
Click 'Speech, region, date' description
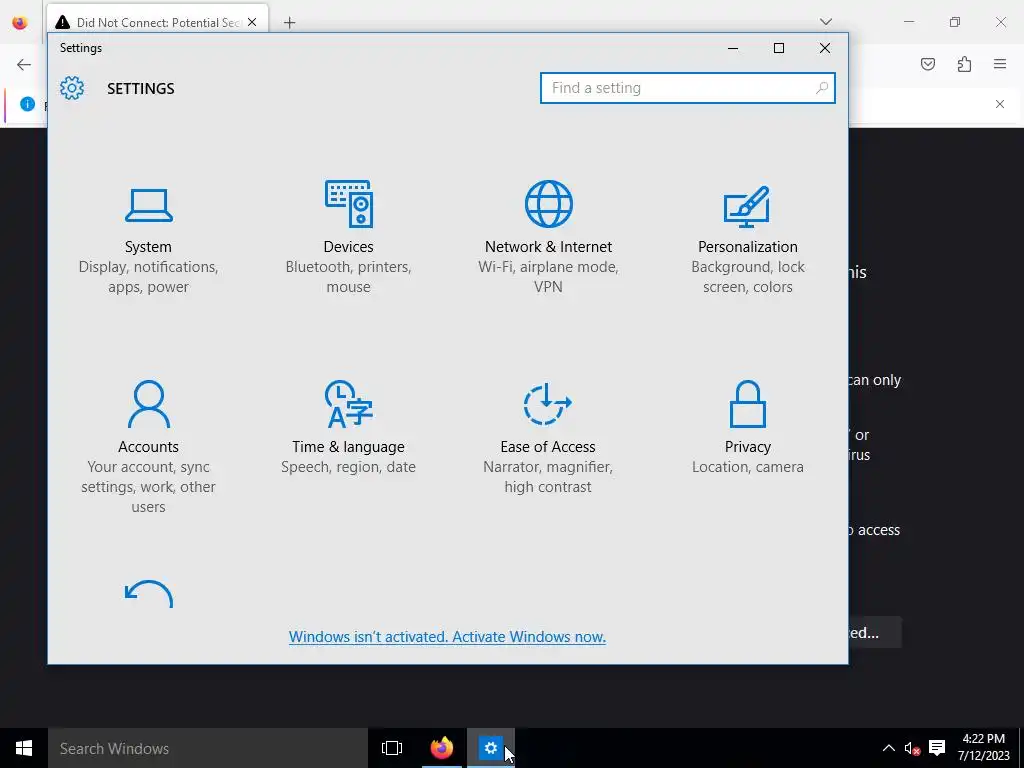click(x=349, y=467)
